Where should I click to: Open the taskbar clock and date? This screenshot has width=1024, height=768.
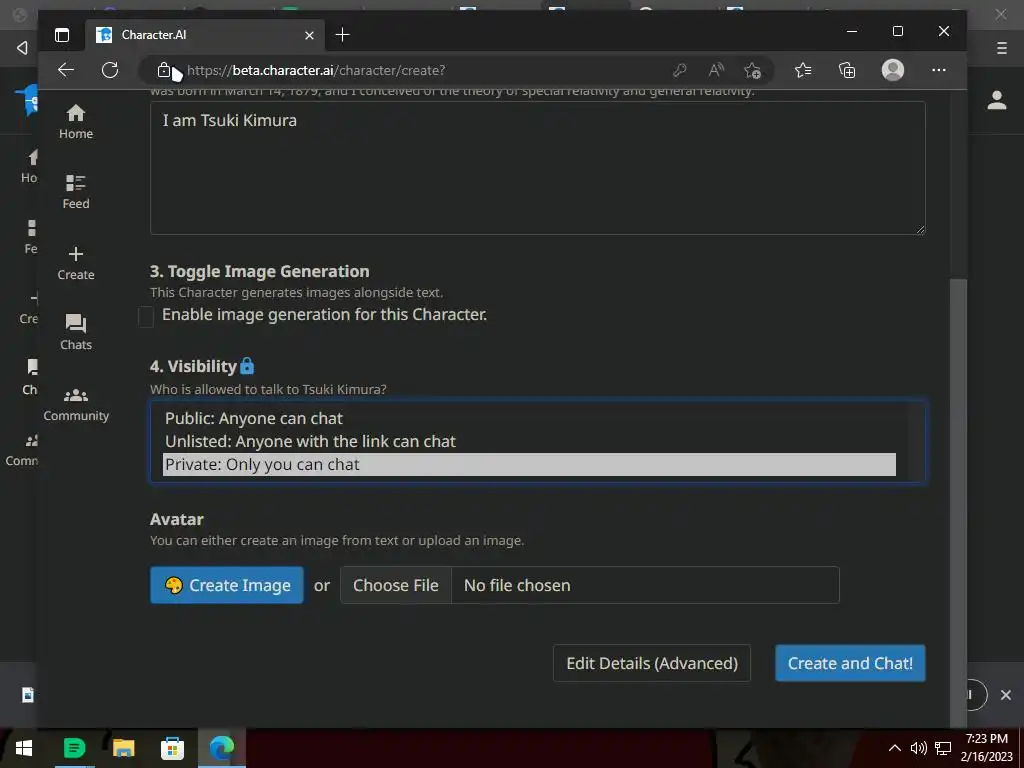pos(986,748)
